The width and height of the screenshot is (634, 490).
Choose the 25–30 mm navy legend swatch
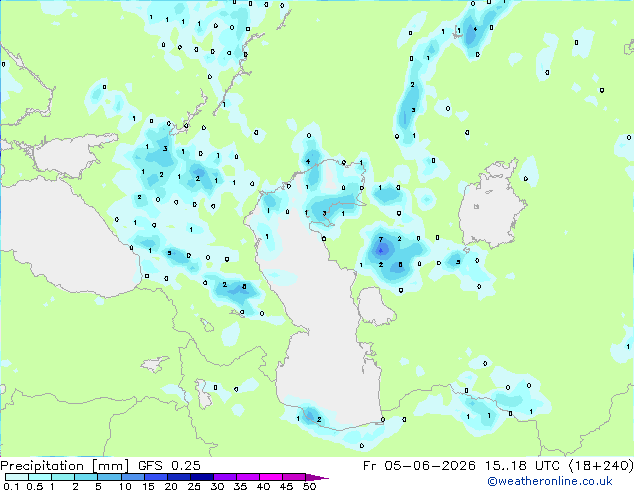[201, 477]
